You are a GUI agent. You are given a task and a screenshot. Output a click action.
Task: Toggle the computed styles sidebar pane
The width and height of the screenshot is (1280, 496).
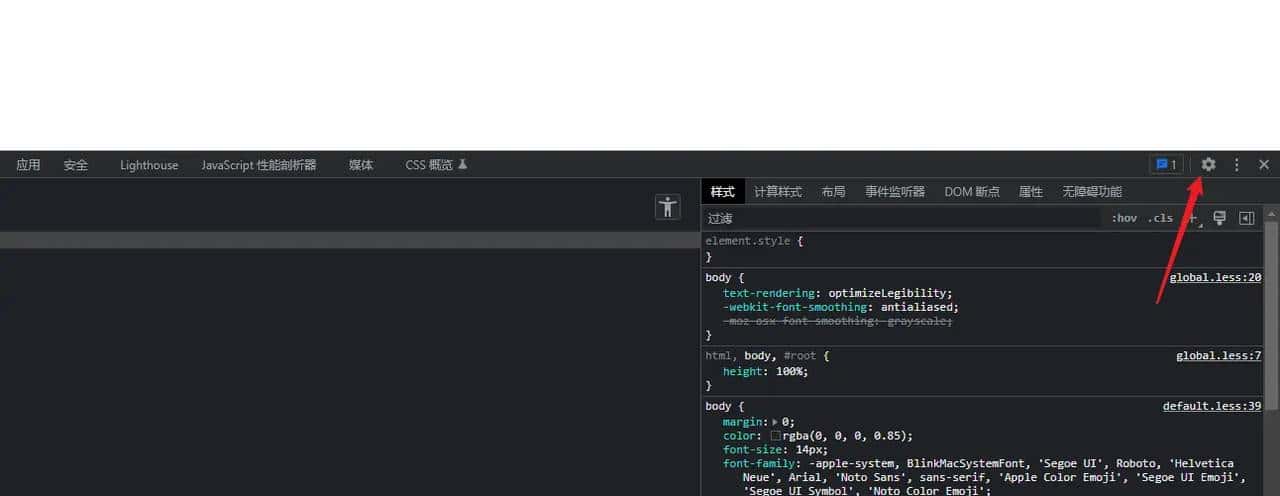(x=1247, y=218)
